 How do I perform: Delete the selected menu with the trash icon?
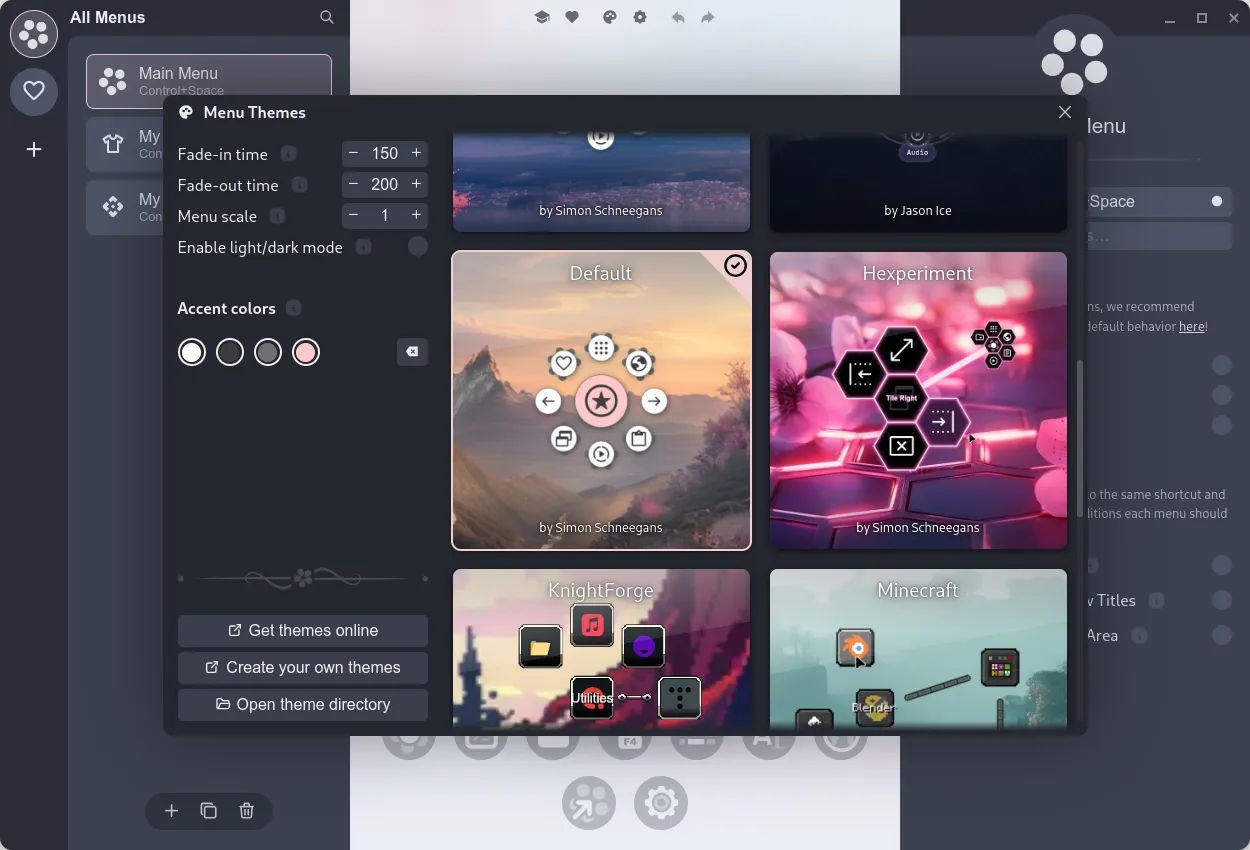[x=246, y=811]
